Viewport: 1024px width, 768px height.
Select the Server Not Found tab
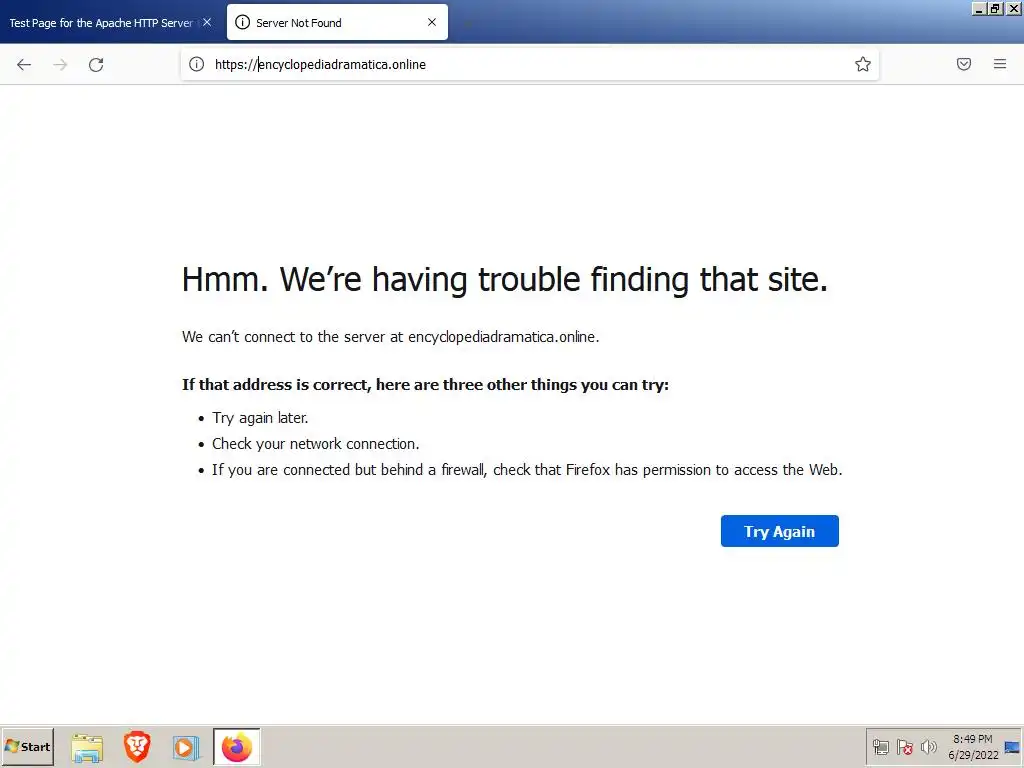point(337,22)
